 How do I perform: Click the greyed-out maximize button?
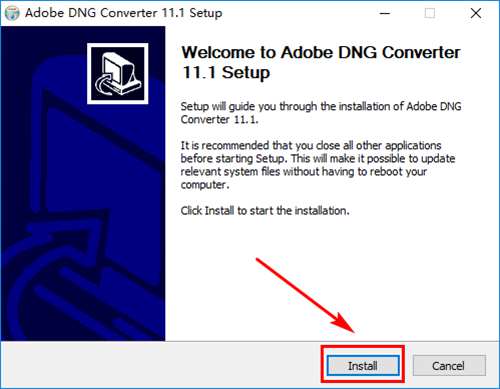point(430,13)
